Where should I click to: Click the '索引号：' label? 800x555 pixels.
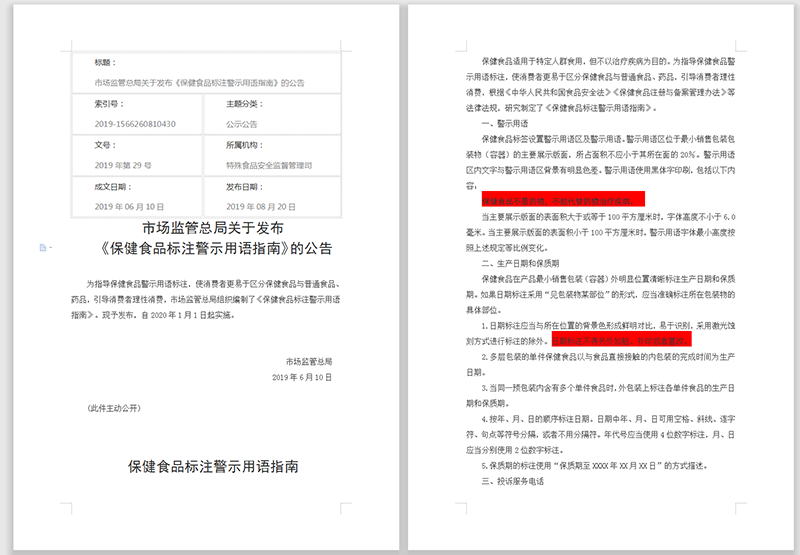pos(109,104)
